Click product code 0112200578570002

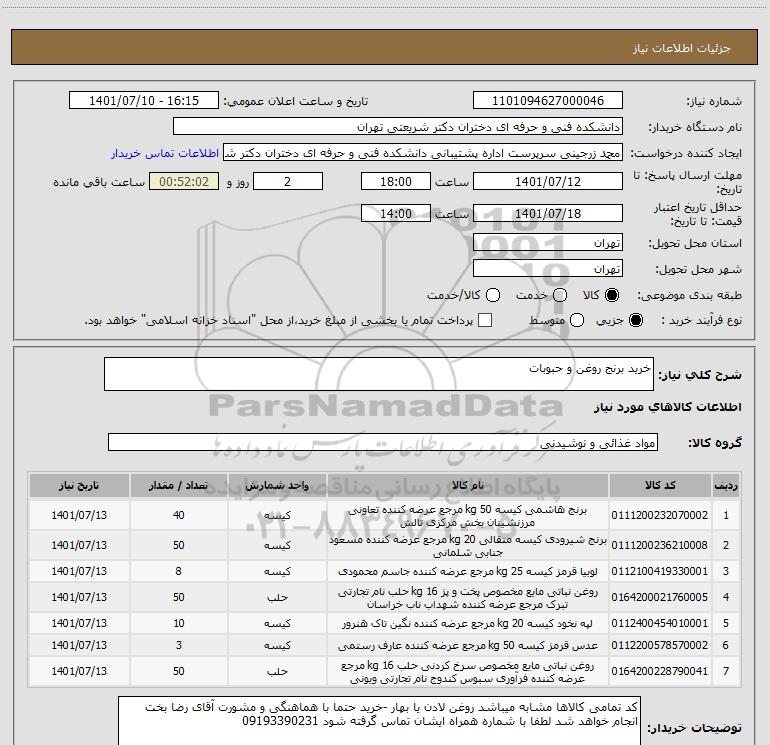tap(660, 645)
